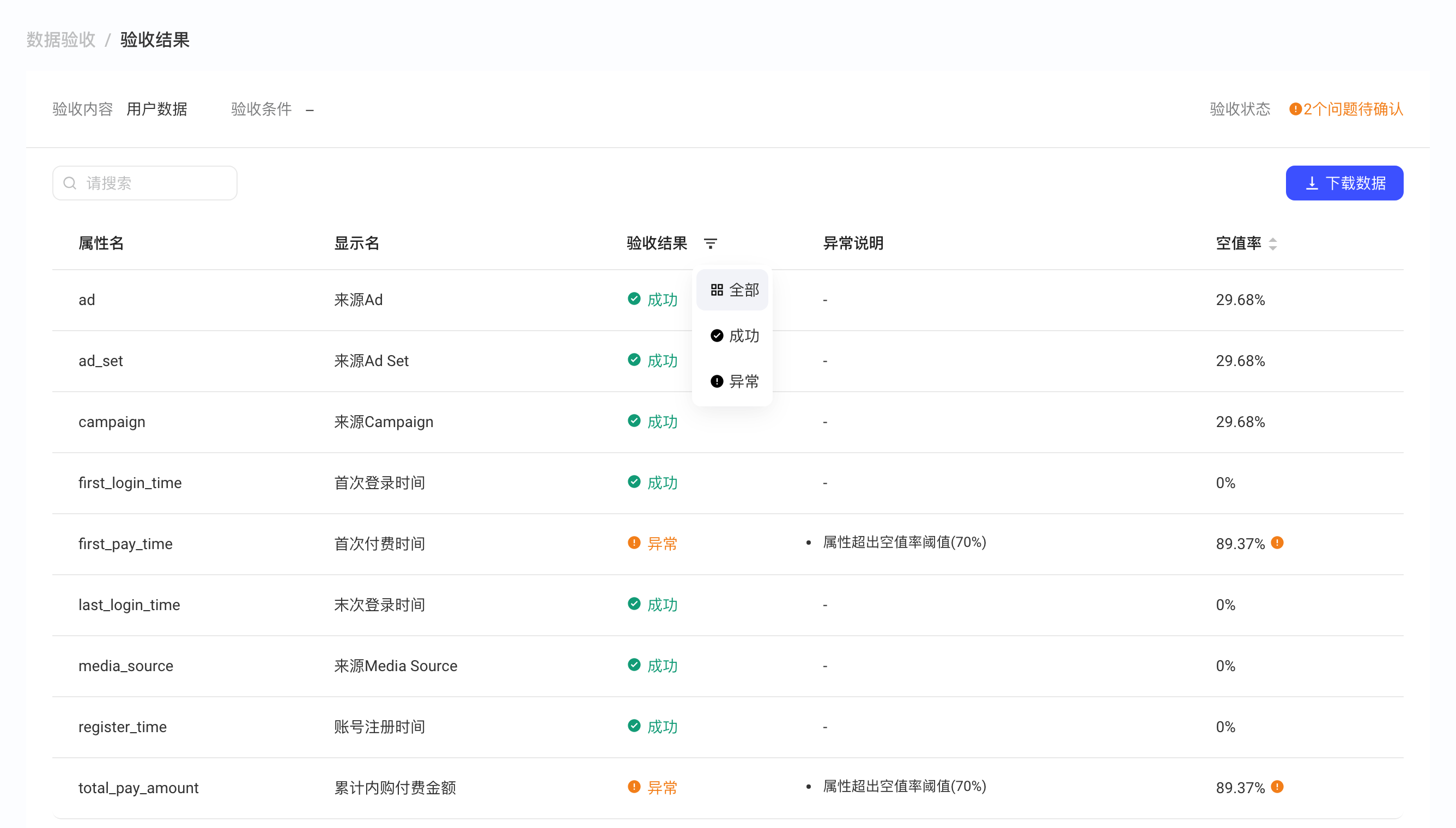This screenshot has width=1456, height=828.
Task: Click the 空值率 column header
Action: [1238, 243]
